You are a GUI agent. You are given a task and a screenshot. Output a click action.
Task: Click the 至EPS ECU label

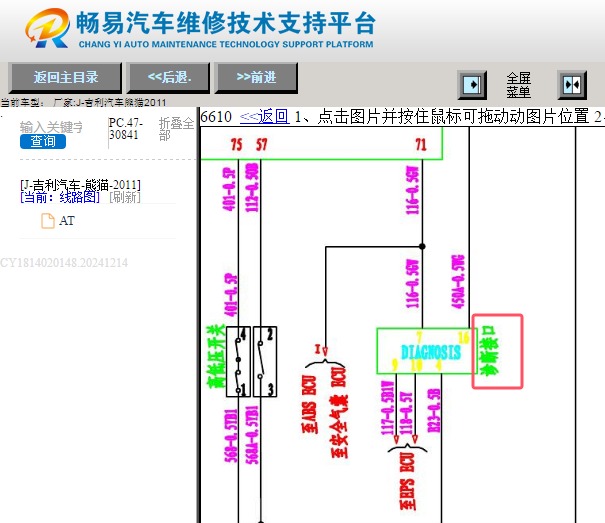pyautogui.click(x=408, y=481)
